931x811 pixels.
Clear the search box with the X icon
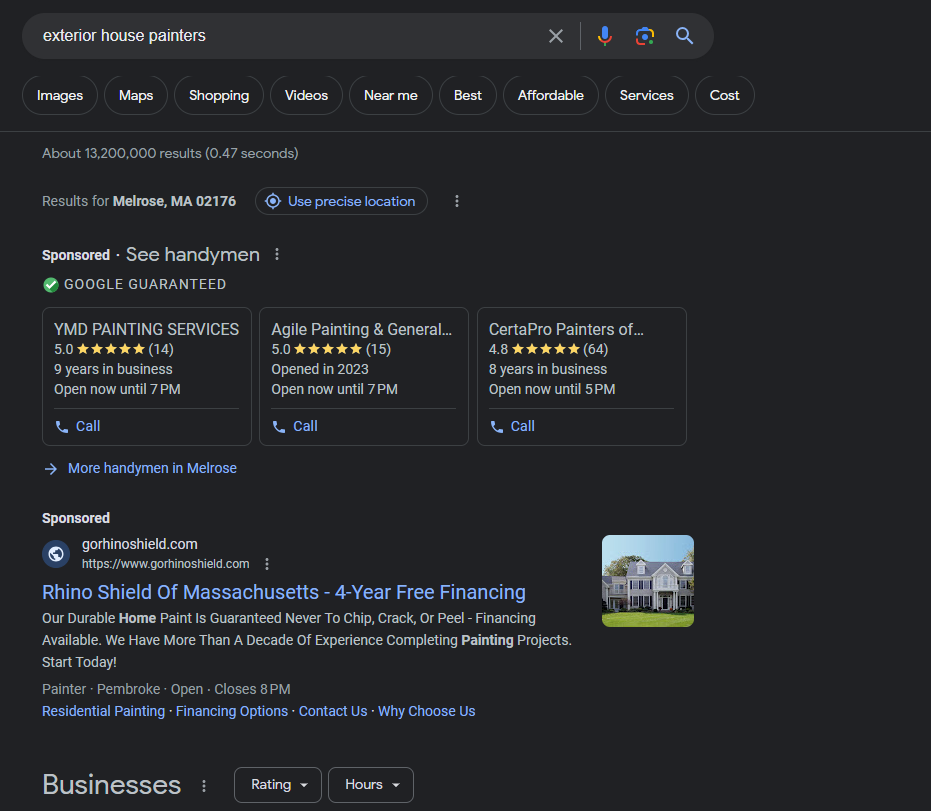(x=556, y=36)
